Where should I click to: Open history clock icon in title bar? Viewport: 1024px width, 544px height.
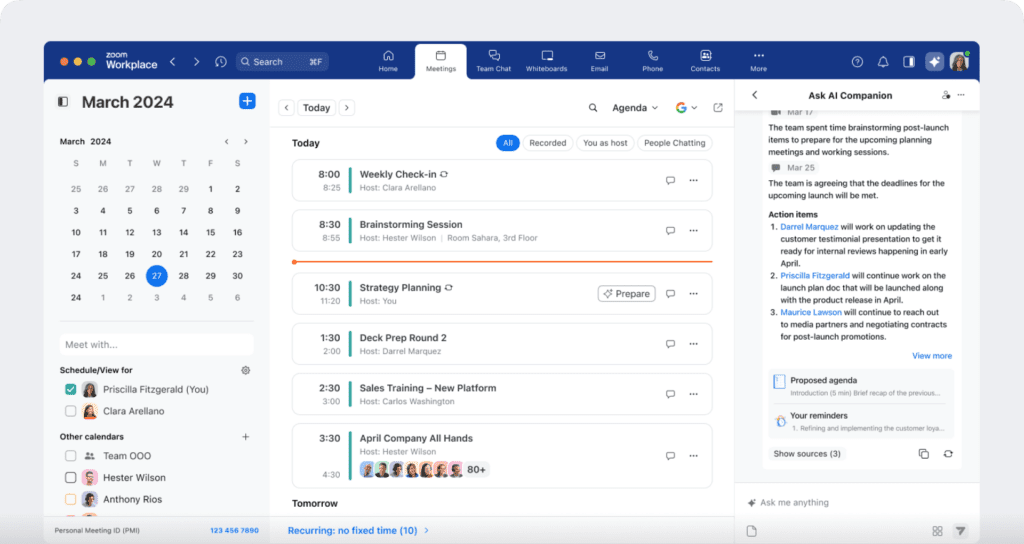point(221,62)
